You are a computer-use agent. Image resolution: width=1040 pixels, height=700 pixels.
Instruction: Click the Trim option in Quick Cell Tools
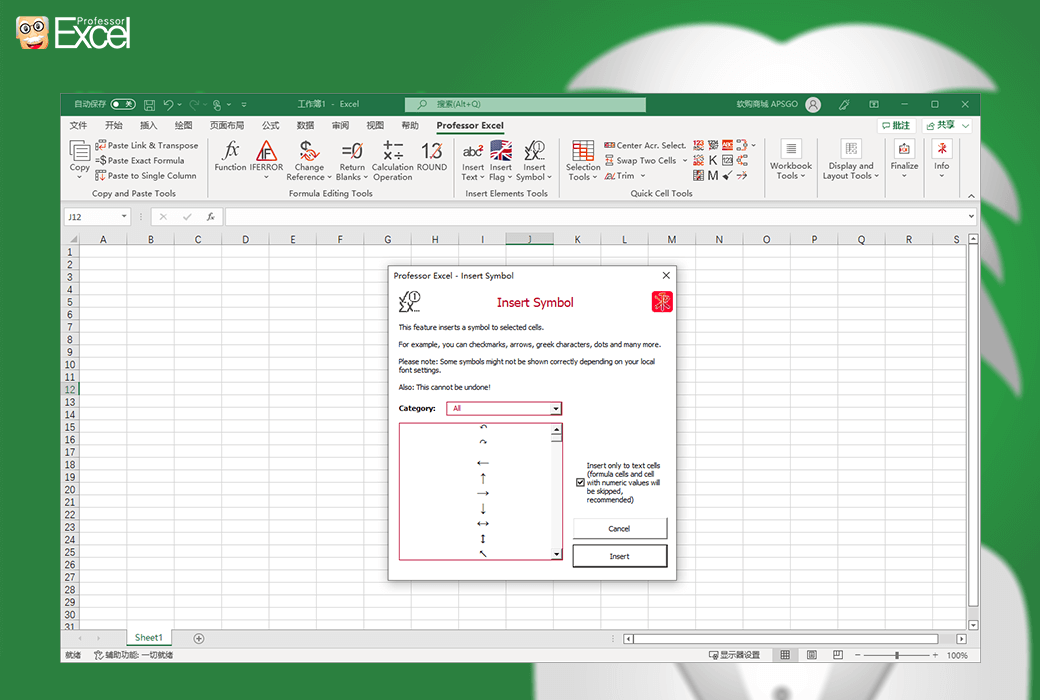tap(624, 176)
